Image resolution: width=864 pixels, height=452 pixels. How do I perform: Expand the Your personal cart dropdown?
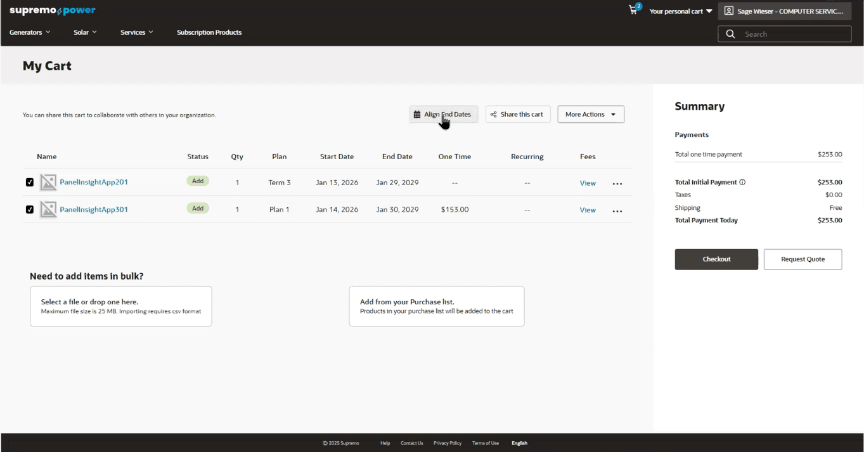(x=681, y=11)
